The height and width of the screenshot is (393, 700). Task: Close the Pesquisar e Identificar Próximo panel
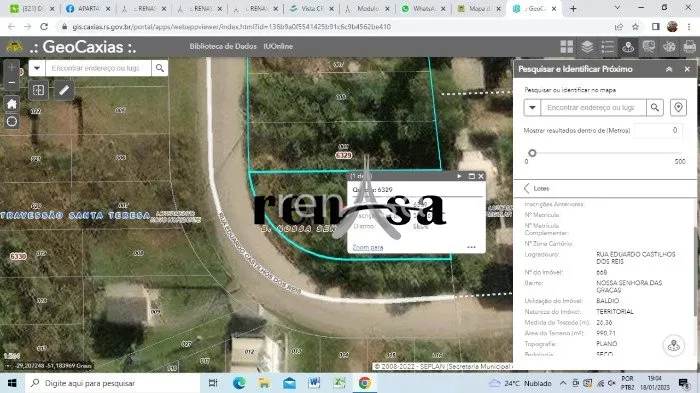(687, 69)
